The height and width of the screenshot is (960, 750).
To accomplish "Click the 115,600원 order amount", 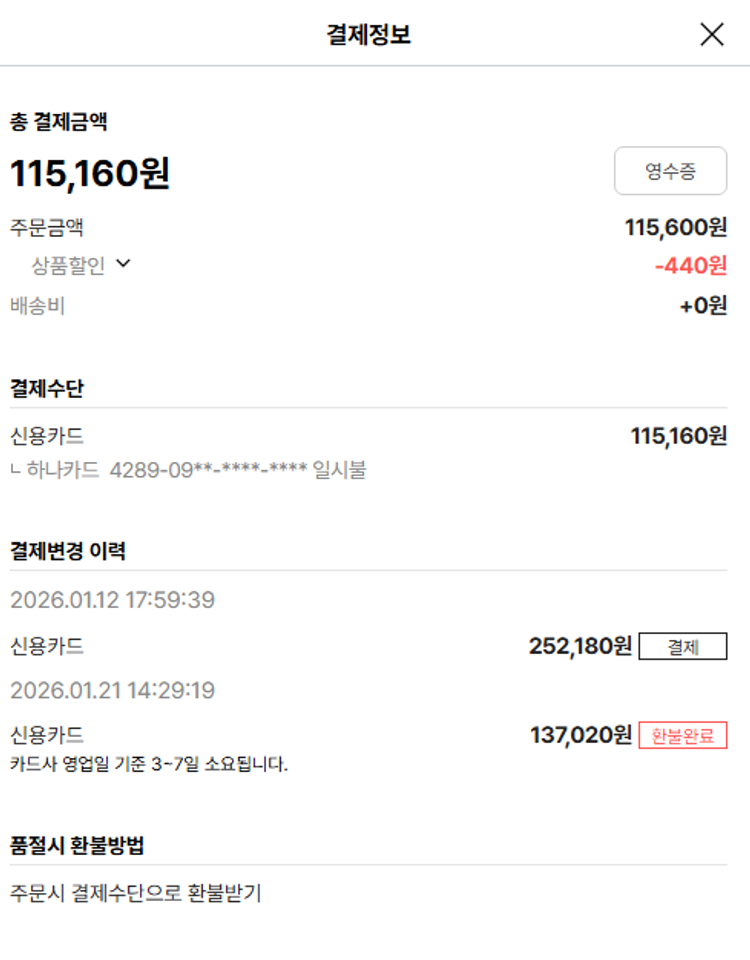I will (x=676, y=227).
